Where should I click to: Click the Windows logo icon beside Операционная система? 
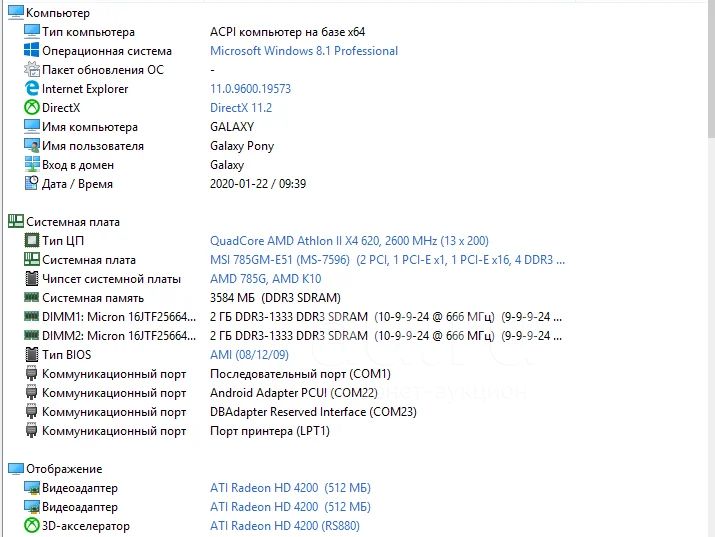[31, 50]
